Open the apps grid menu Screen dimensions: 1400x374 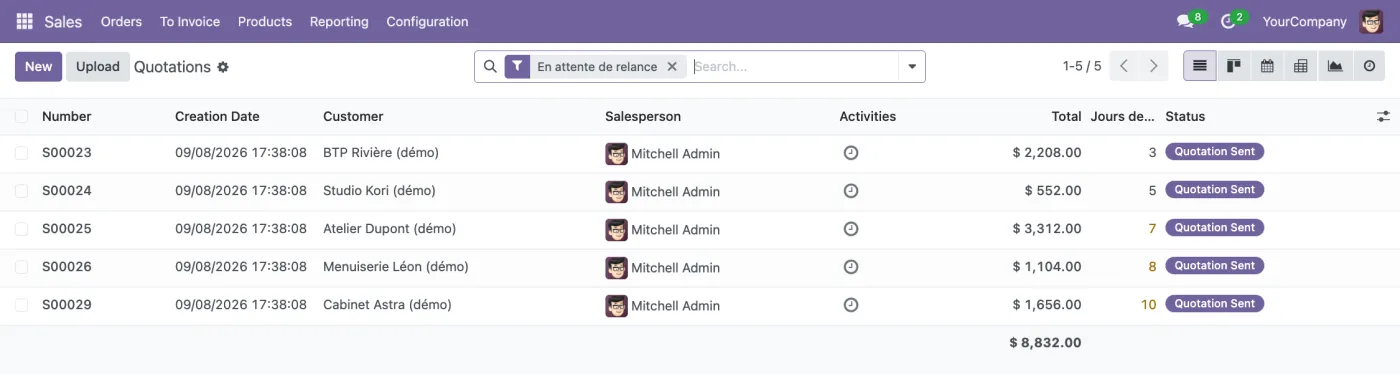point(24,21)
